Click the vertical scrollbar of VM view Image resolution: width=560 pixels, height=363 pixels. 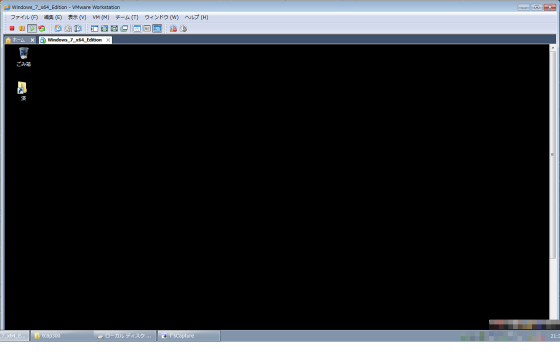[552, 155]
